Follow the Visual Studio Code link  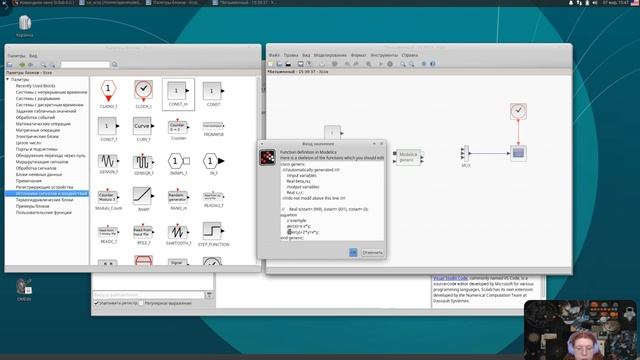pos(450,278)
